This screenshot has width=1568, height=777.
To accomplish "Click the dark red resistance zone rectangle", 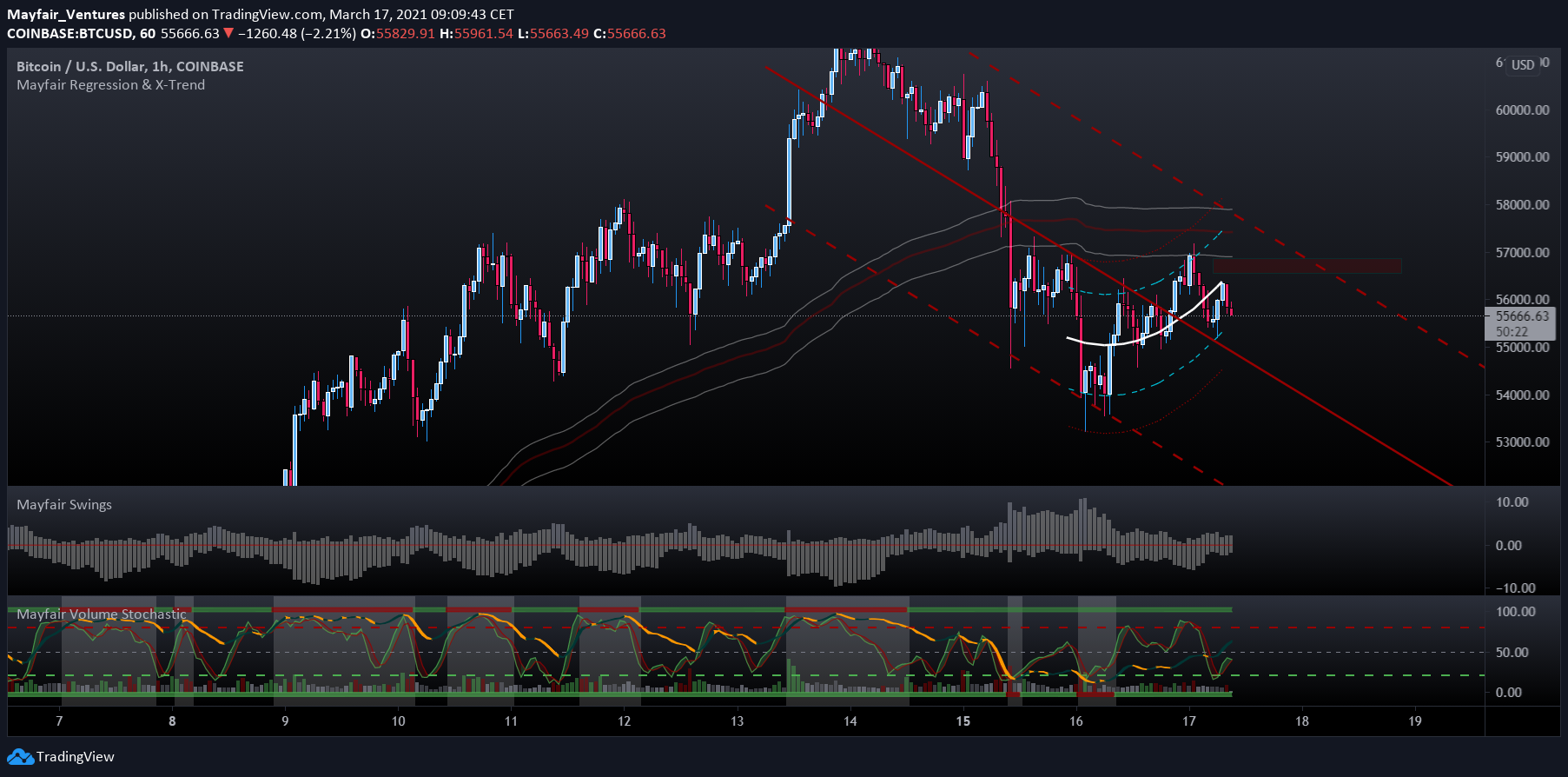I will (1307, 266).
